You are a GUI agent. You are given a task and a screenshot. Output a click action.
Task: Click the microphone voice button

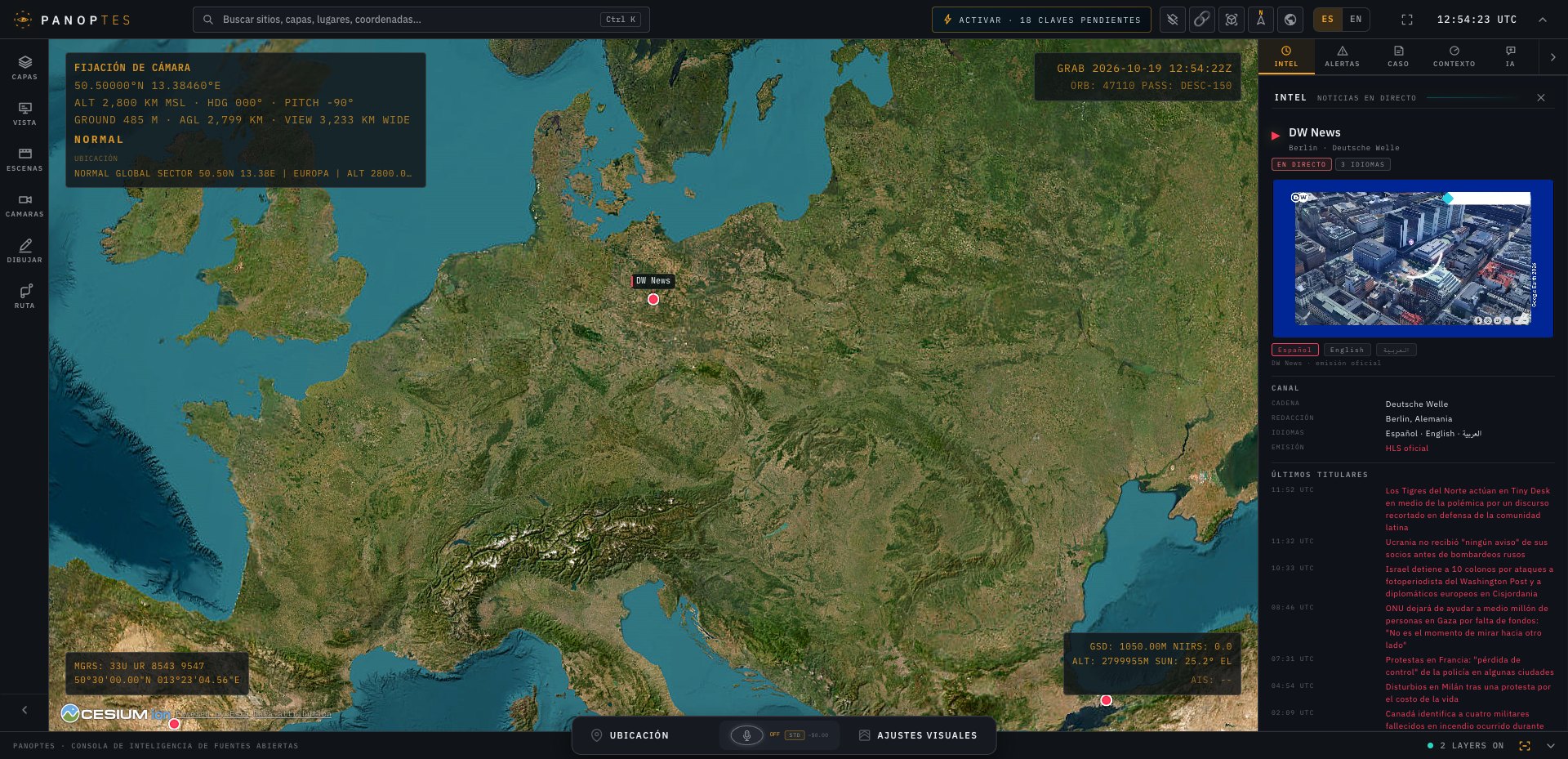coord(746,735)
